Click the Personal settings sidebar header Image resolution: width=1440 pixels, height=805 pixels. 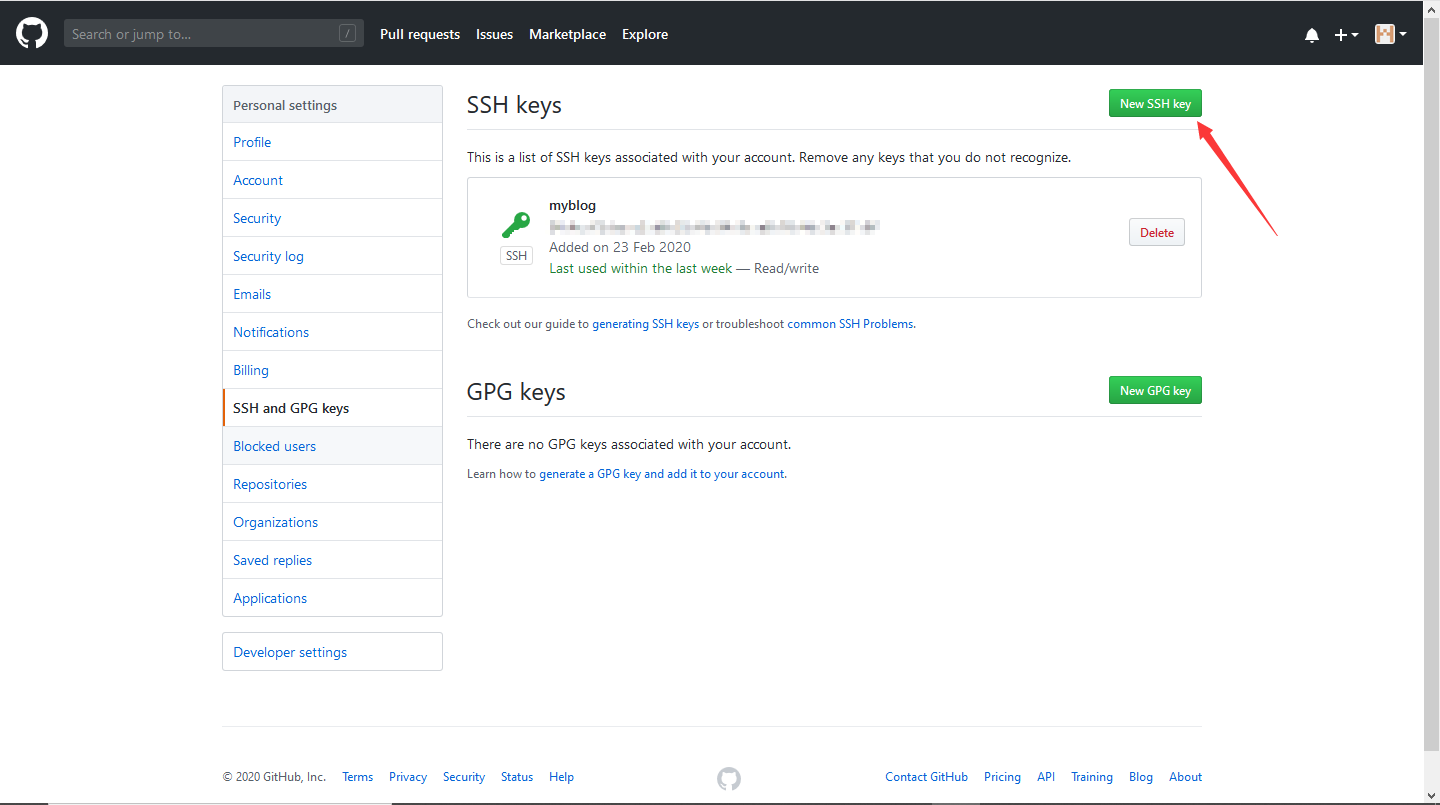tap(332, 105)
